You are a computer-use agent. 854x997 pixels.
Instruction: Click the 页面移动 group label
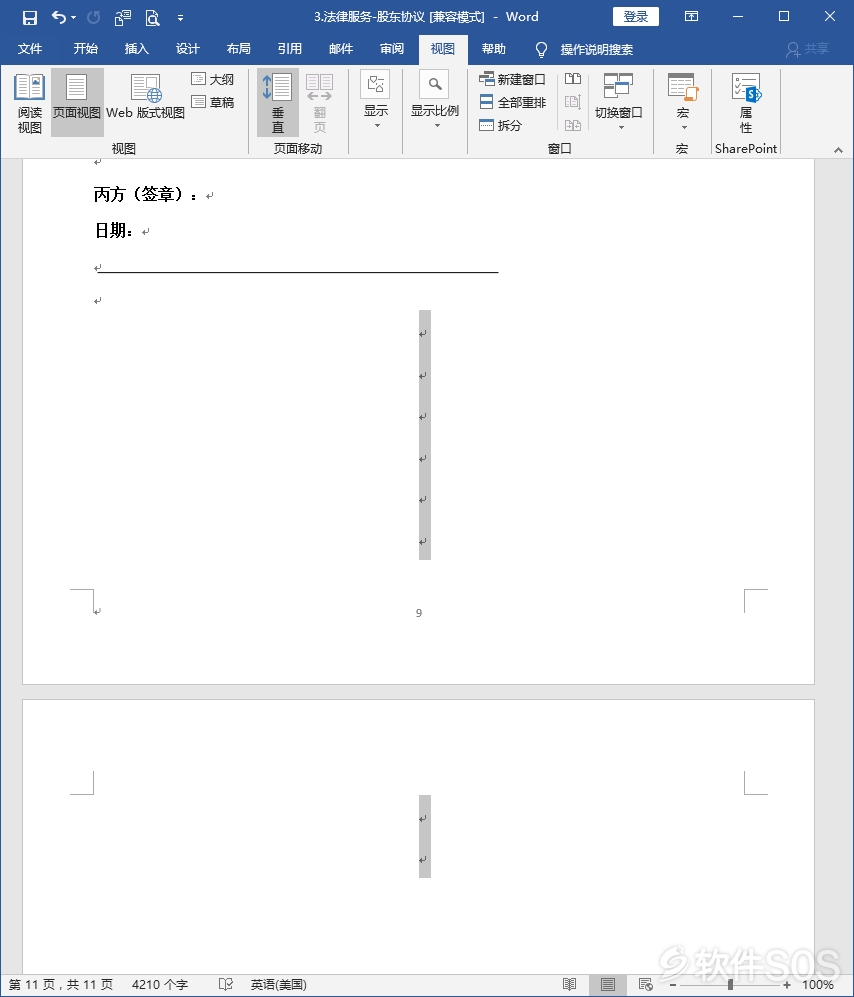tap(298, 149)
